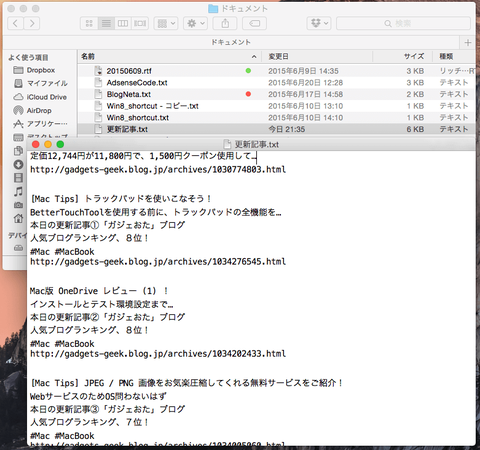Go forward with Finder's forward arrow
480x450 pixels.
click(x=32, y=23)
